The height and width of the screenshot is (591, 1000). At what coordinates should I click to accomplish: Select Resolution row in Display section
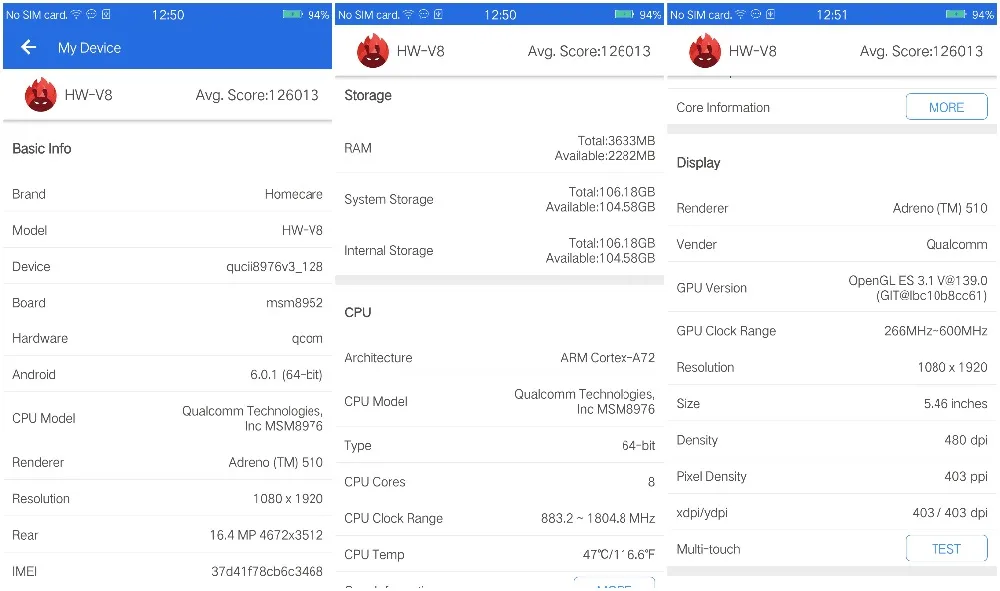tap(832, 367)
